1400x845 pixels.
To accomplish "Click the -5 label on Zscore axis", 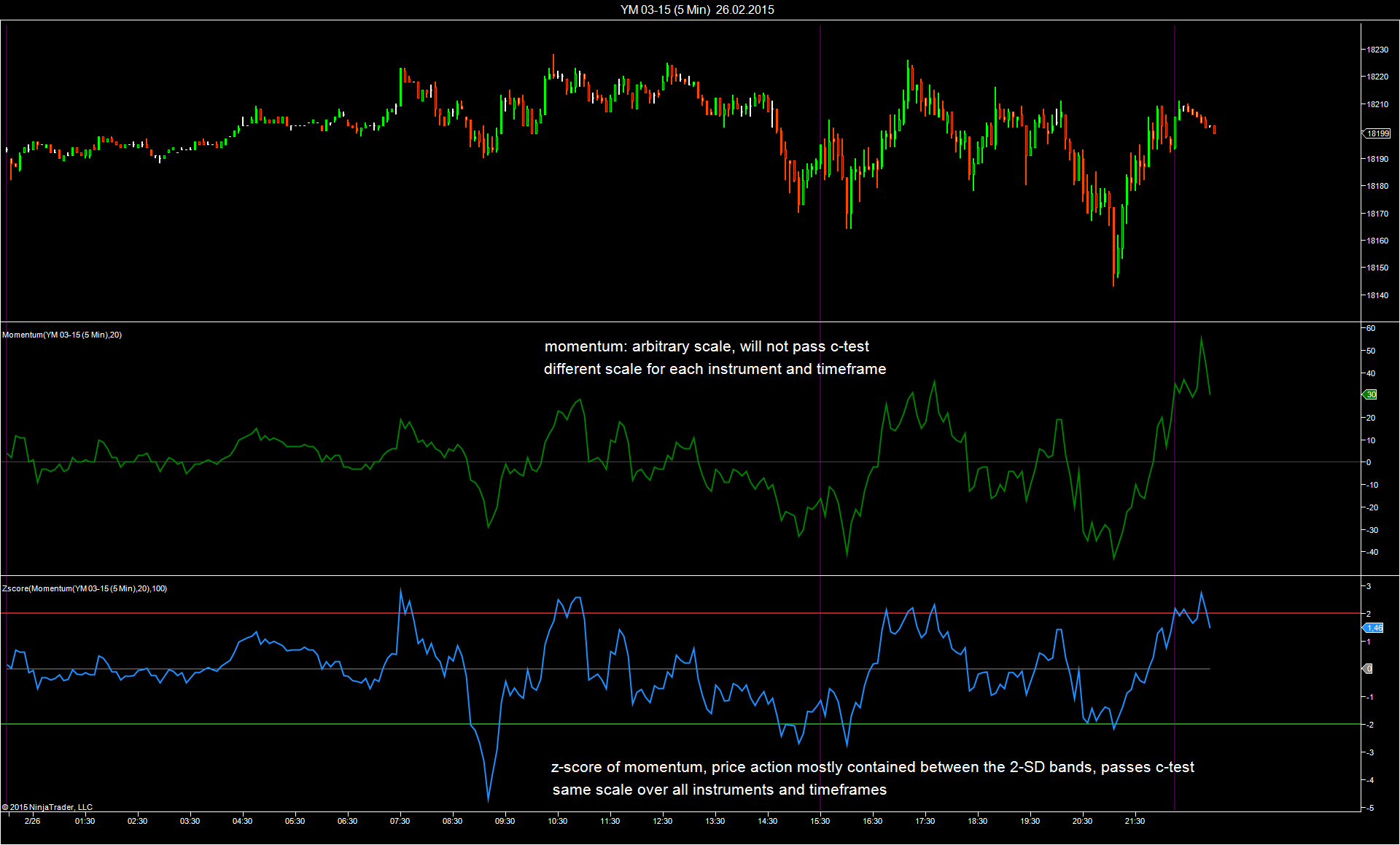I will [x=1370, y=808].
